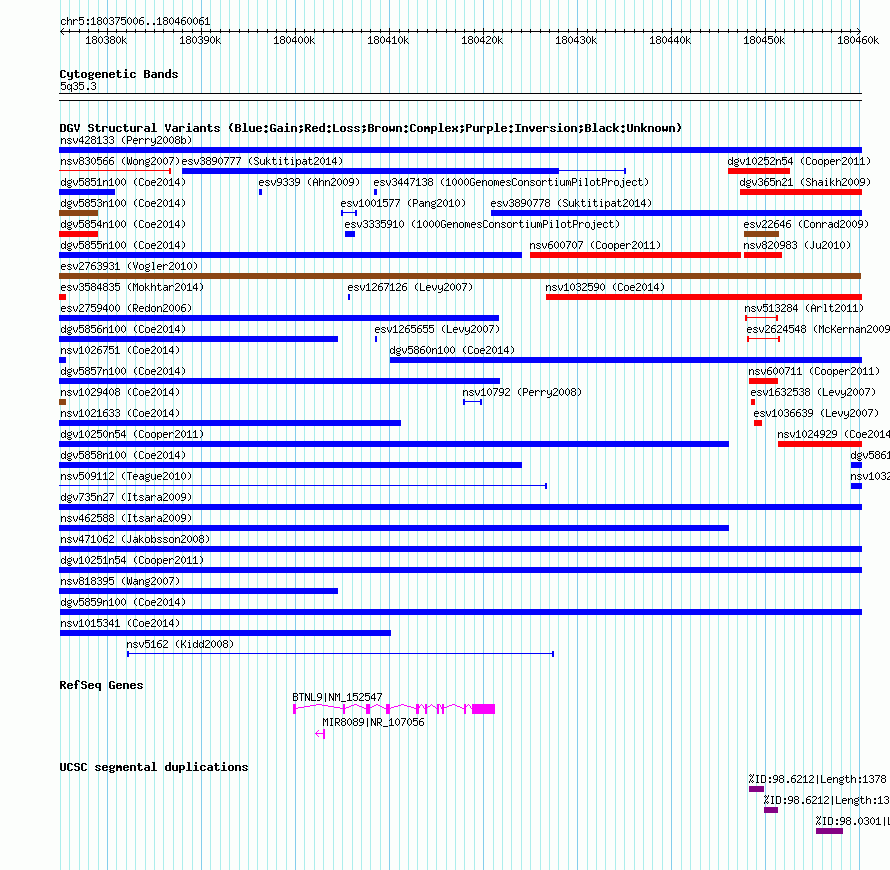Select the dgv365n21 (Shaikh2009) label

click(x=805, y=182)
